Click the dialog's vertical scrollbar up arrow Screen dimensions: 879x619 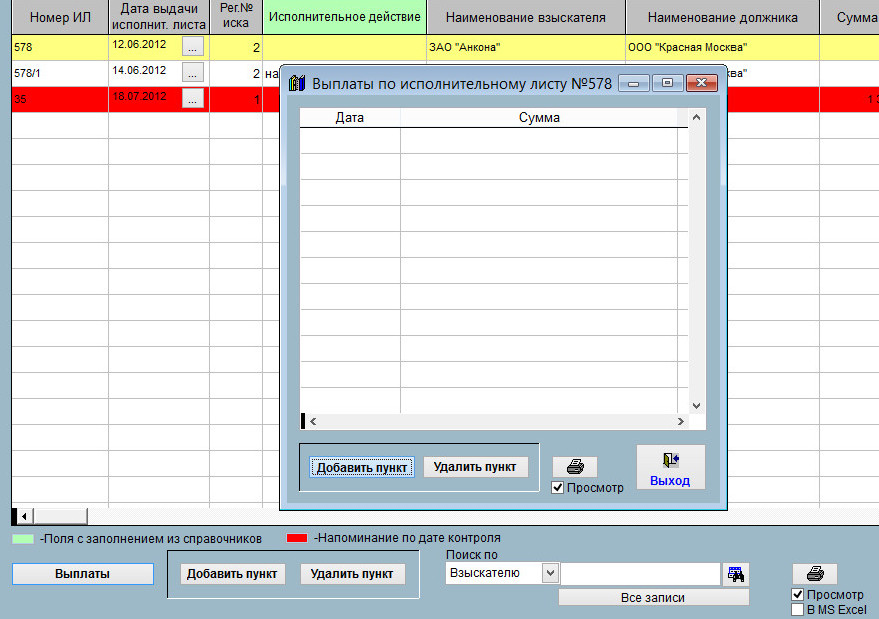696,117
